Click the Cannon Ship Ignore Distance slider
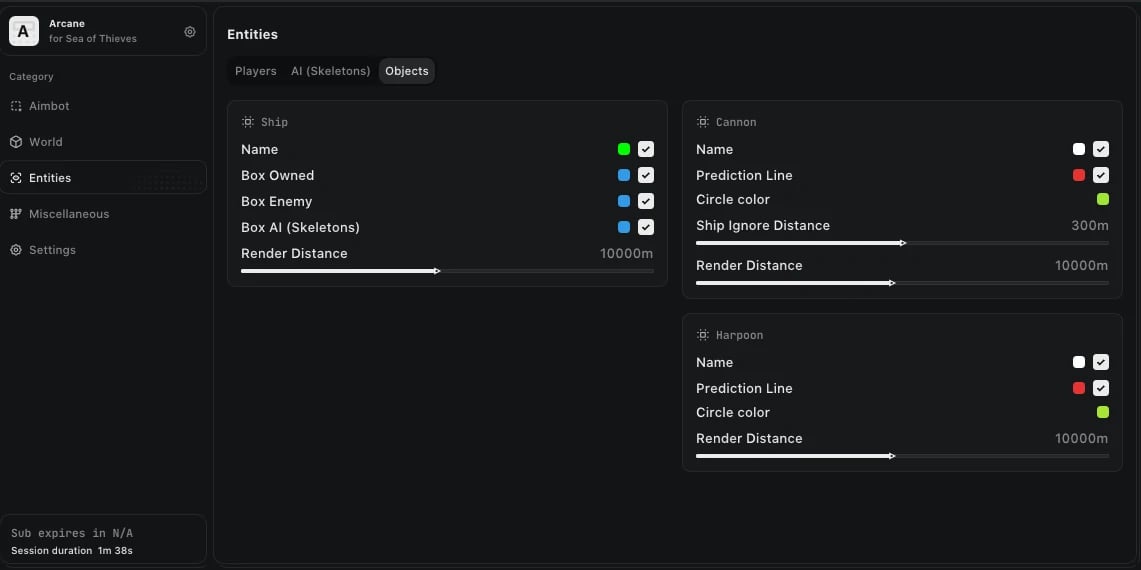Screen dimensions: 1141x570 tap(902, 243)
